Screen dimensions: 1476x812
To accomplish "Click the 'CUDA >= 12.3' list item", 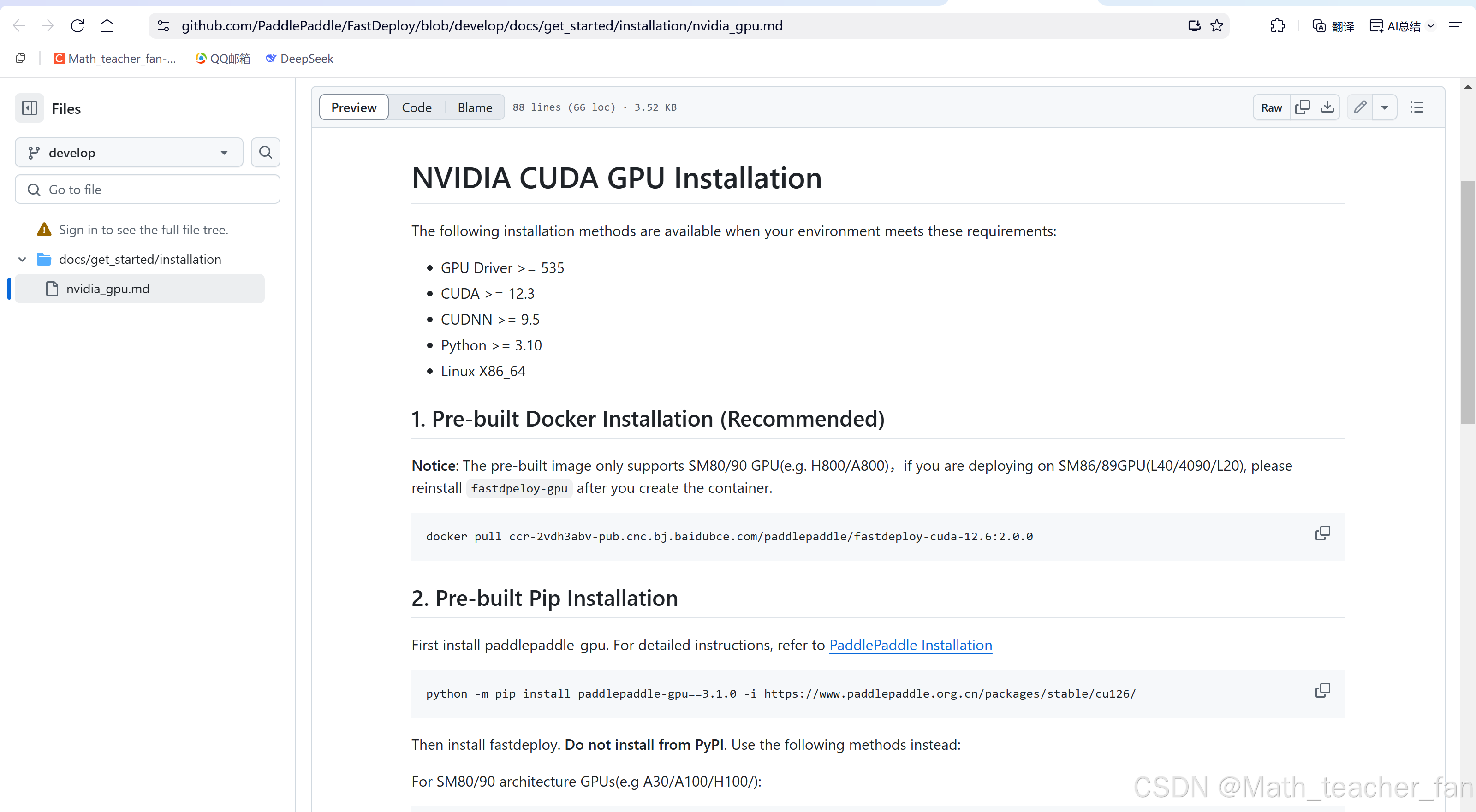I will pyautogui.click(x=487, y=293).
